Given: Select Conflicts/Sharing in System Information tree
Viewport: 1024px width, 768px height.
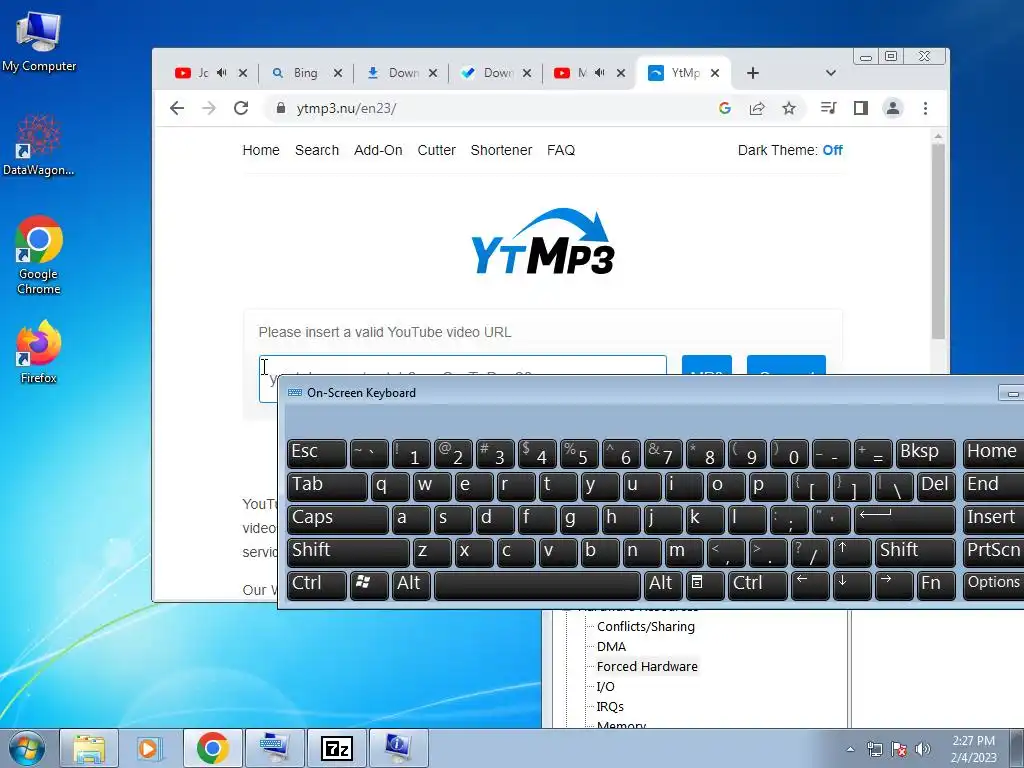Looking at the screenshot, I should [x=646, y=626].
